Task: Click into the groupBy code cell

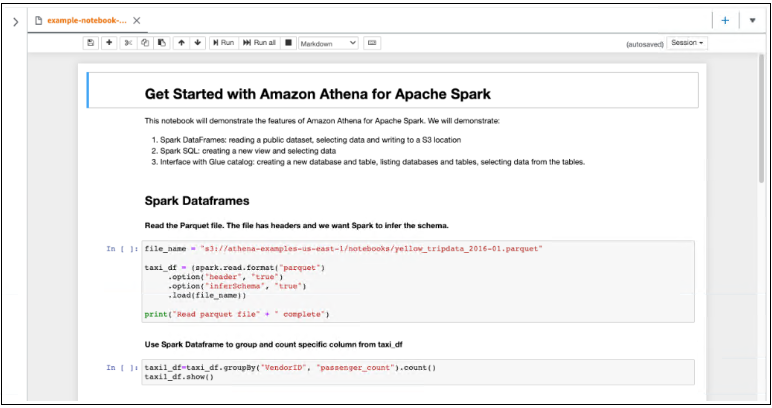Action: point(418,372)
